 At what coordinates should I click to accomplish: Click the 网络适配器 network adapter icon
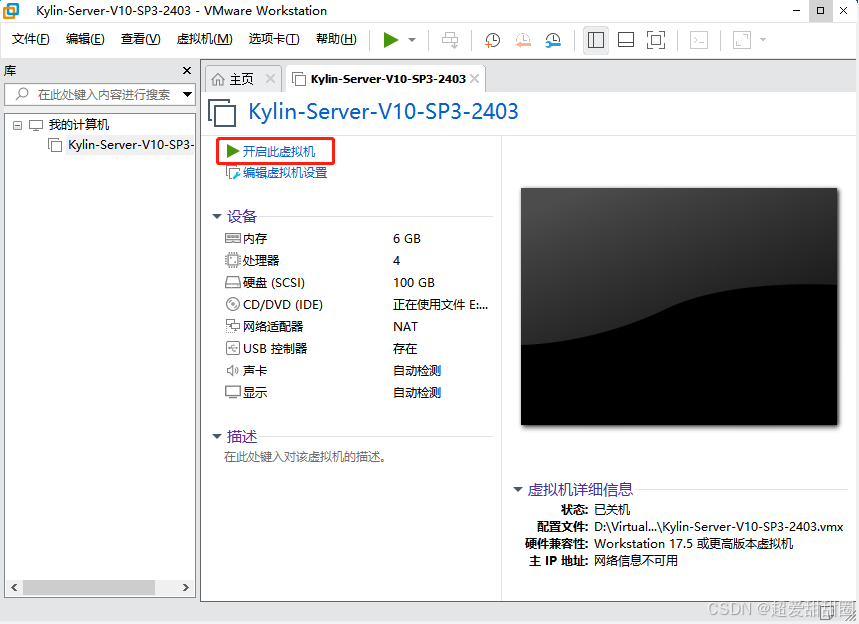coord(233,326)
